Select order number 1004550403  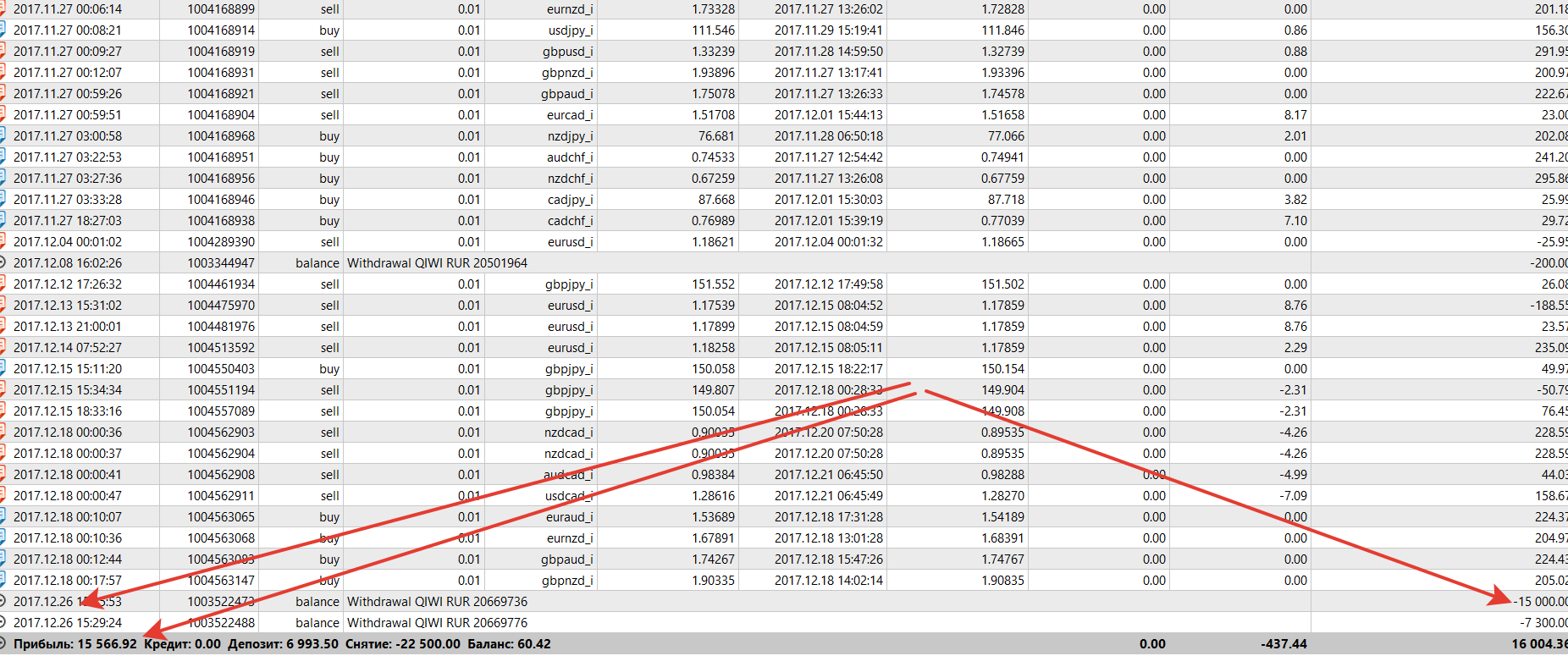pyautogui.click(x=221, y=368)
